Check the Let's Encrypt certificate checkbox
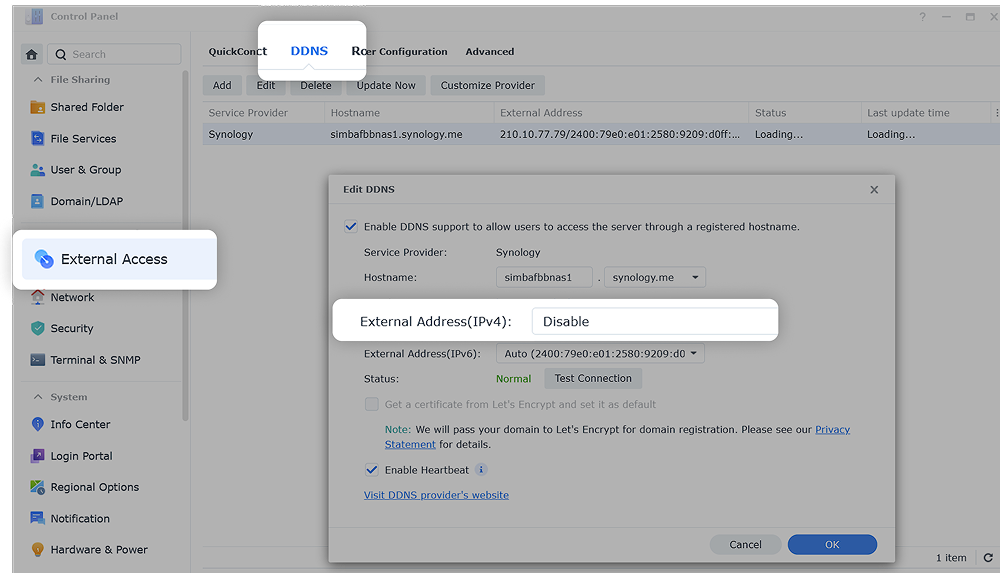1000x573 pixels. [x=372, y=405]
